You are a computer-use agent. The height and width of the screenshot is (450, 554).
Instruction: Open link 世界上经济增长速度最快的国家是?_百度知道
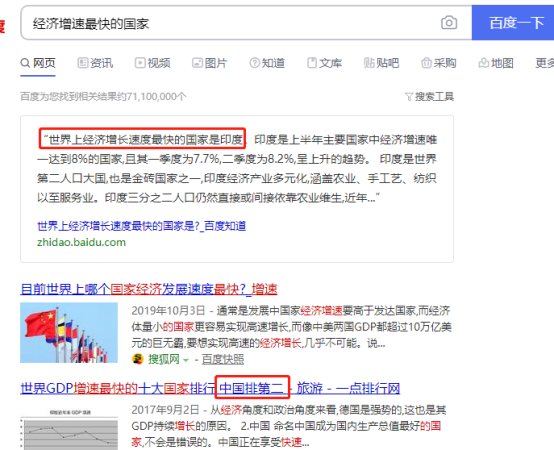pos(141,226)
